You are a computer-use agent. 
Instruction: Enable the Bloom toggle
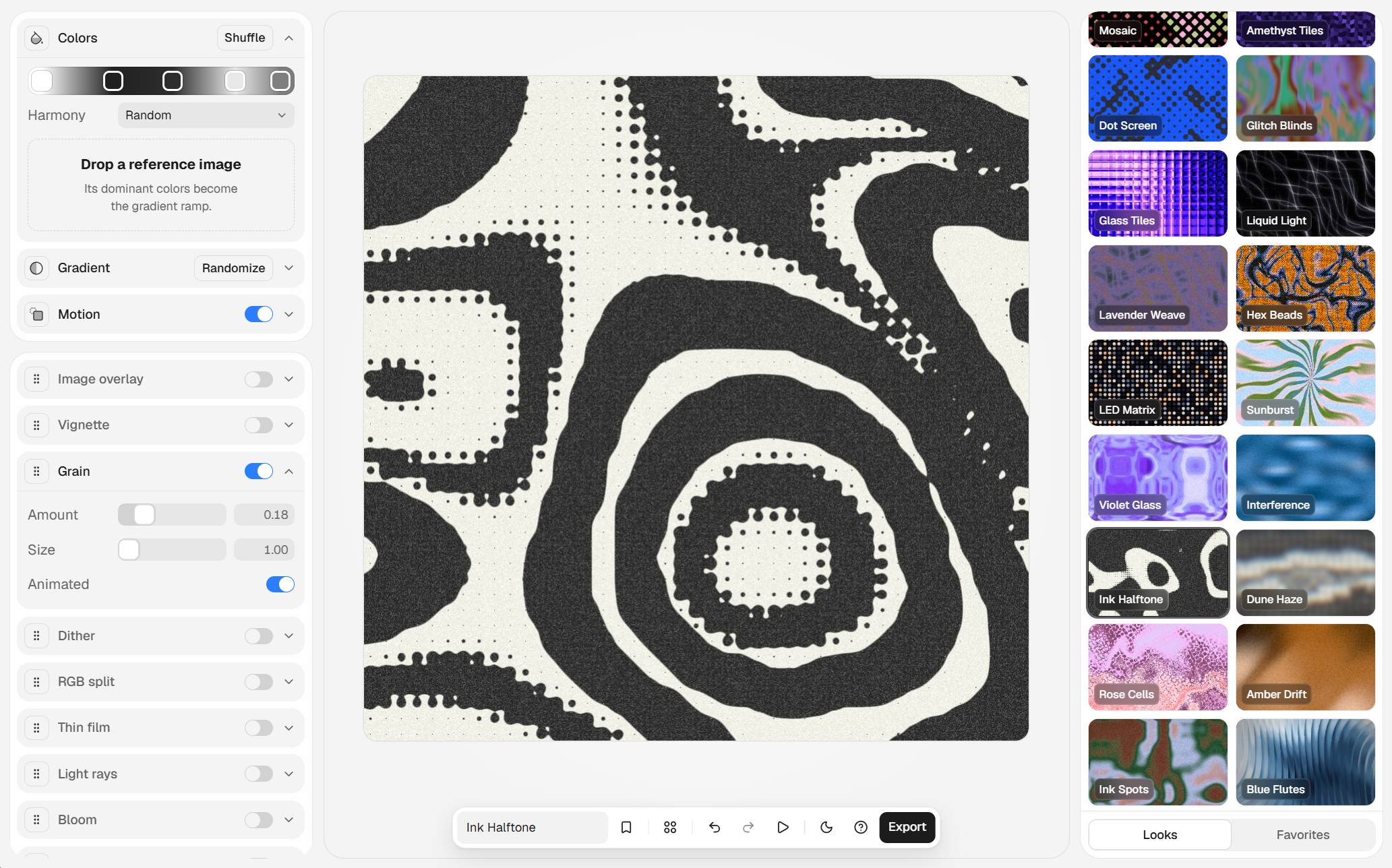259,820
